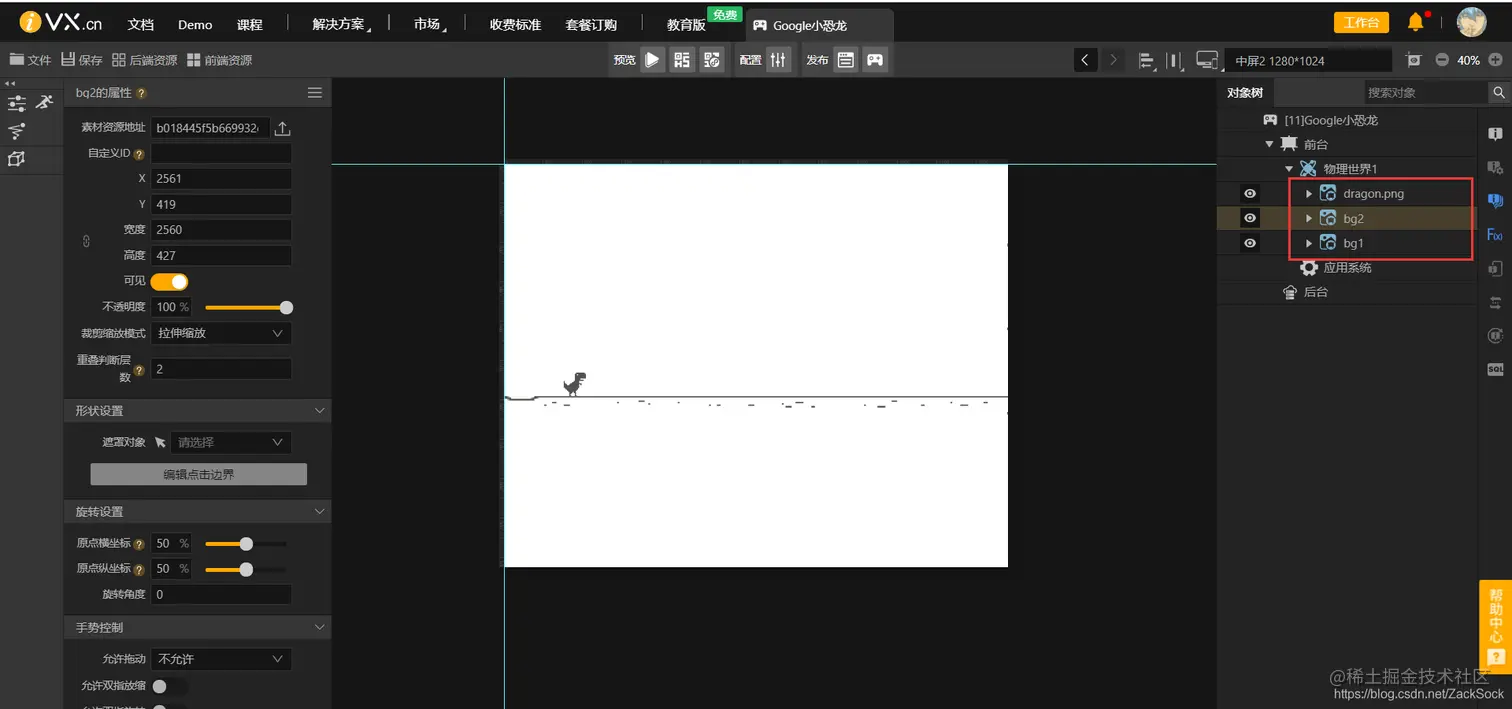Click the third preview icon beside QR code
1512x709 pixels.
click(712, 60)
